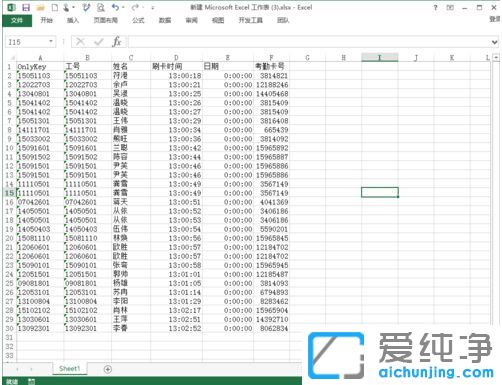Switch to the 审阅 (Review) ribbon tab
This screenshot has height=385, width=502.
(x=191, y=20)
